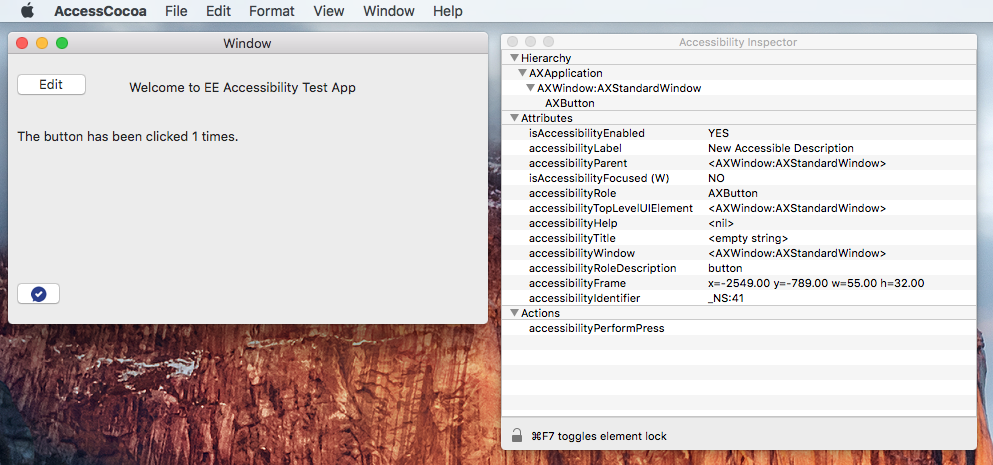Click the '<nil>' help value
Screen dimensions: 993x465
tap(721, 223)
